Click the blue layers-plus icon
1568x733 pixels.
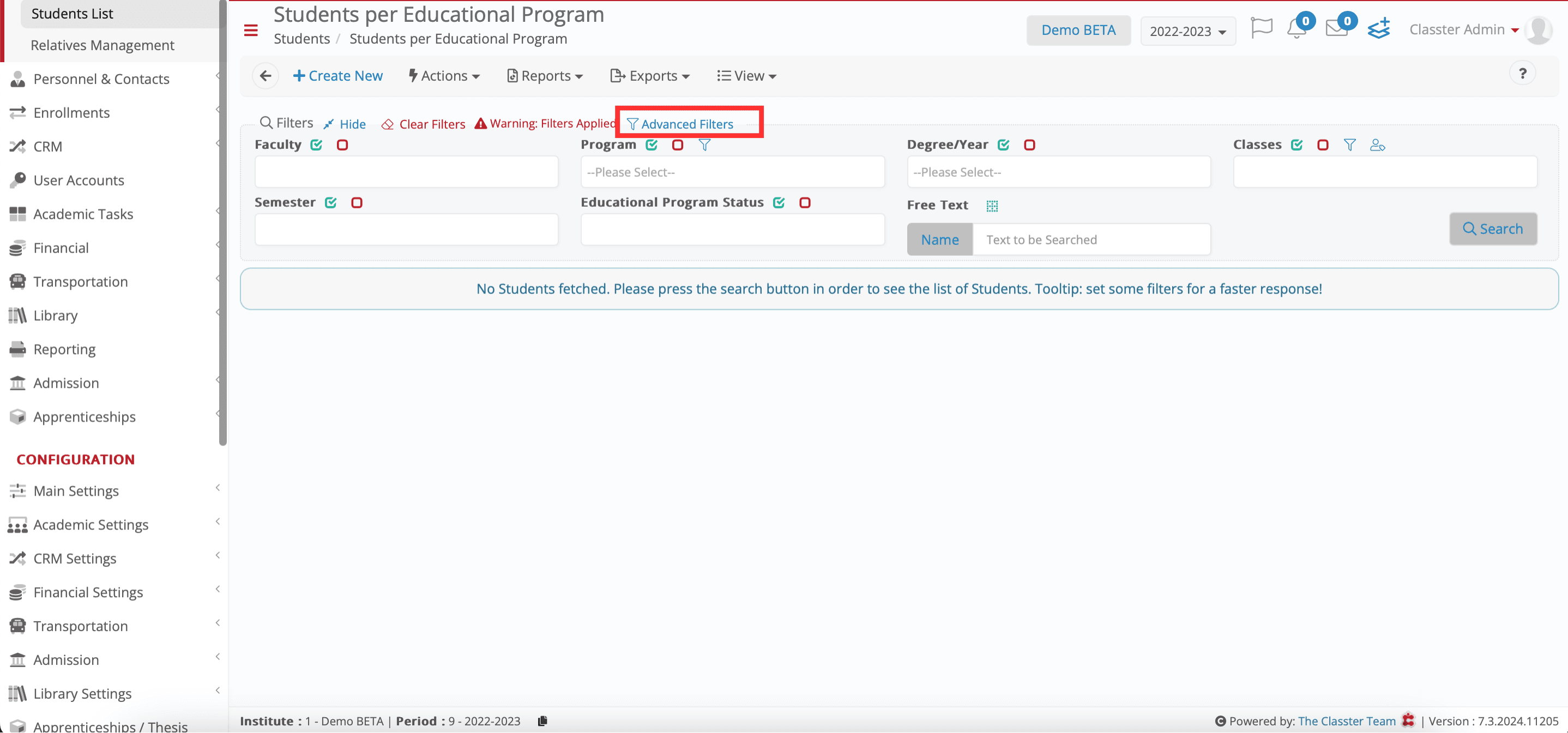(1379, 28)
